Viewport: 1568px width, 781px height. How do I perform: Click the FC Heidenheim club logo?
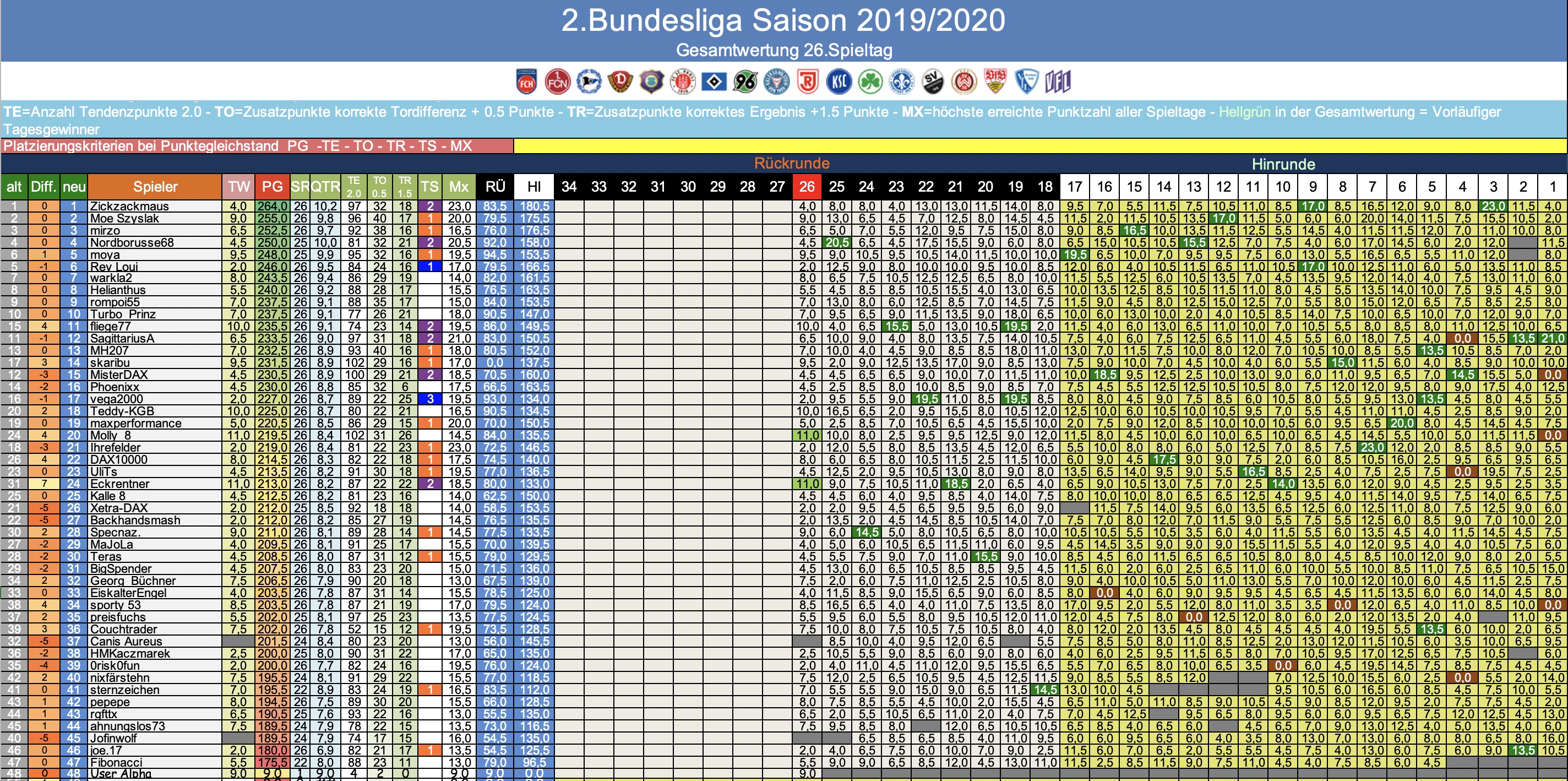(526, 82)
